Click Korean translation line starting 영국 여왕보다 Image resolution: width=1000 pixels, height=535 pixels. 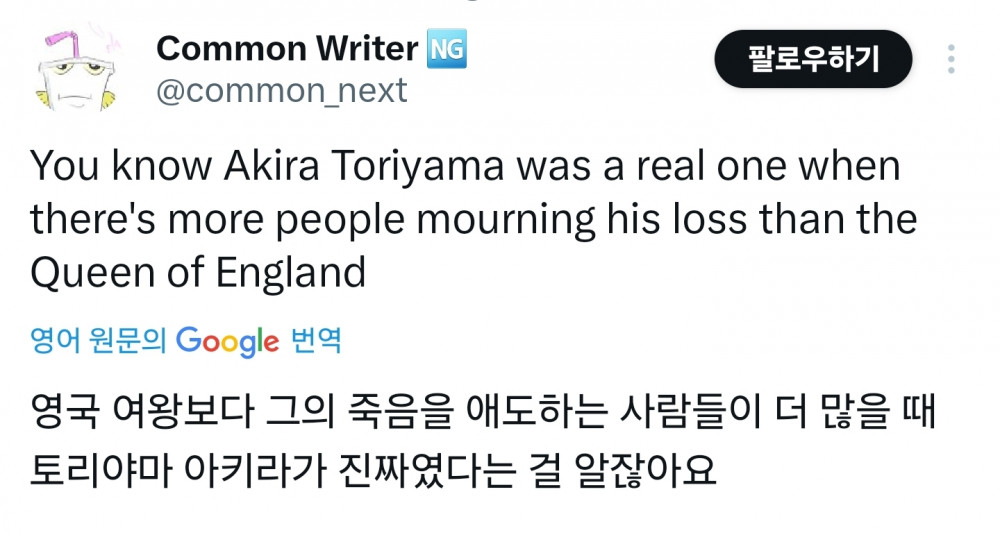[482, 411]
